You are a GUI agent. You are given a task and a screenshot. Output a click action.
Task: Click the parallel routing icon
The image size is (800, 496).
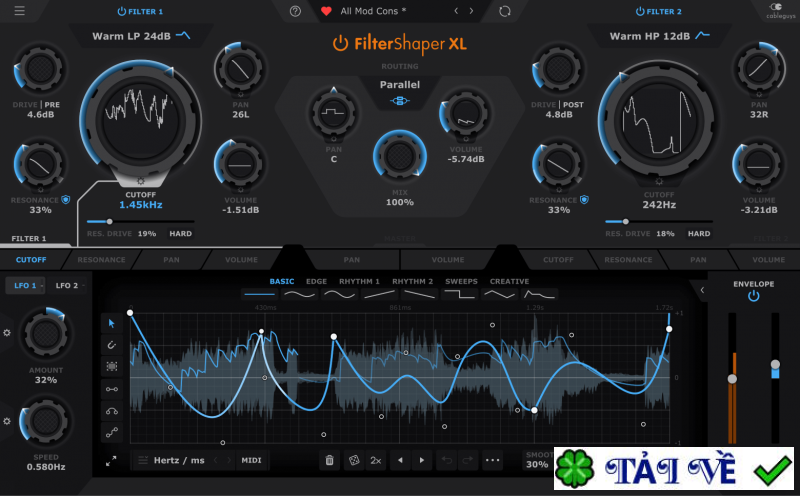coord(399,101)
